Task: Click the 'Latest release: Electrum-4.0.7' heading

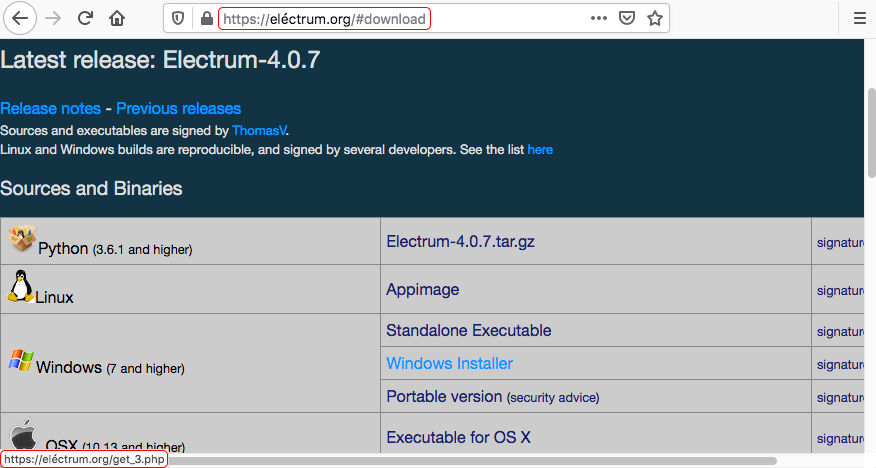Action: tap(160, 60)
